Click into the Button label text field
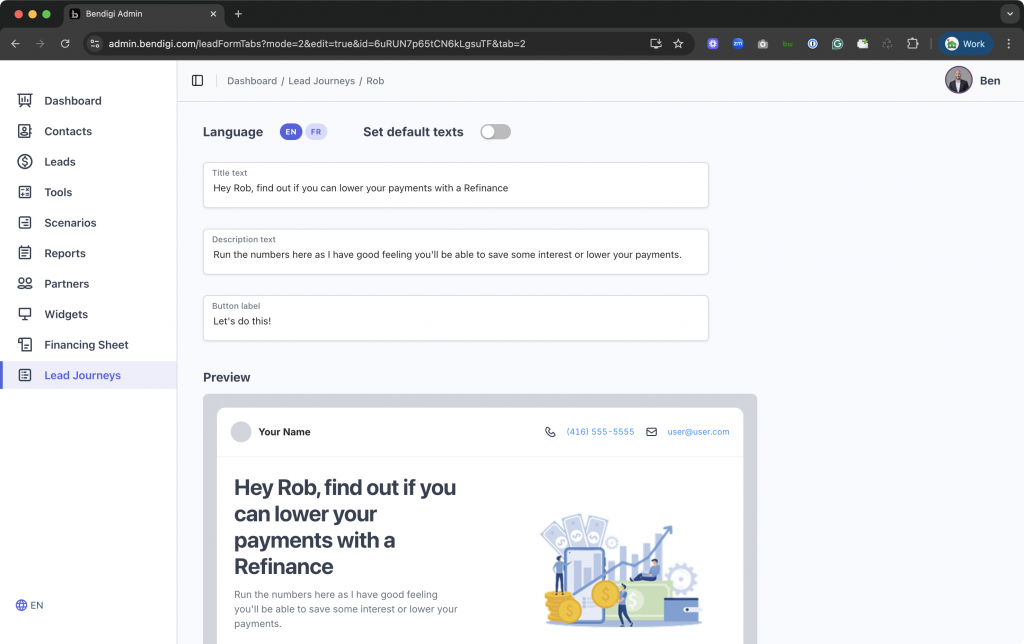The height and width of the screenshot is (644, 1024). pyautogui.click(x=455, y=322)
